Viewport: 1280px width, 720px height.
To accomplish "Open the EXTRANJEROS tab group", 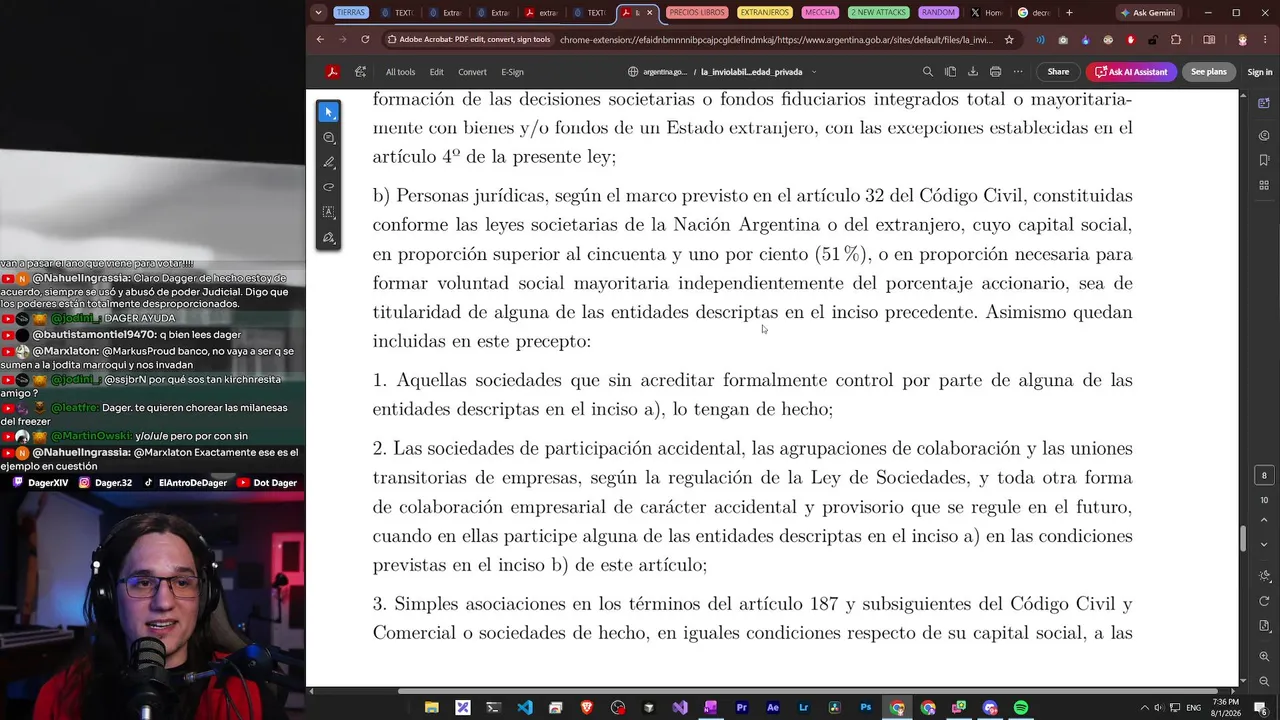I will pos(765,13).
